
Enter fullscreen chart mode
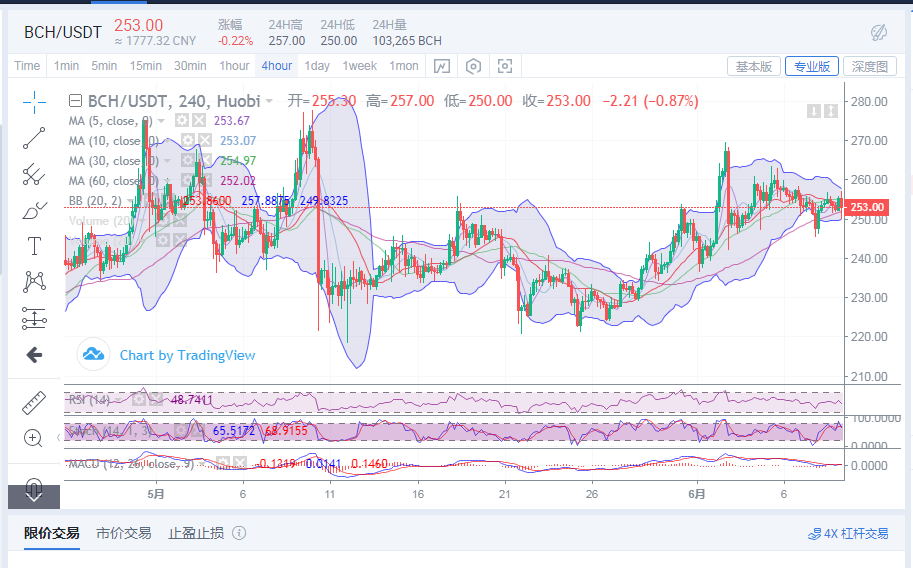(x=505, y=66)
